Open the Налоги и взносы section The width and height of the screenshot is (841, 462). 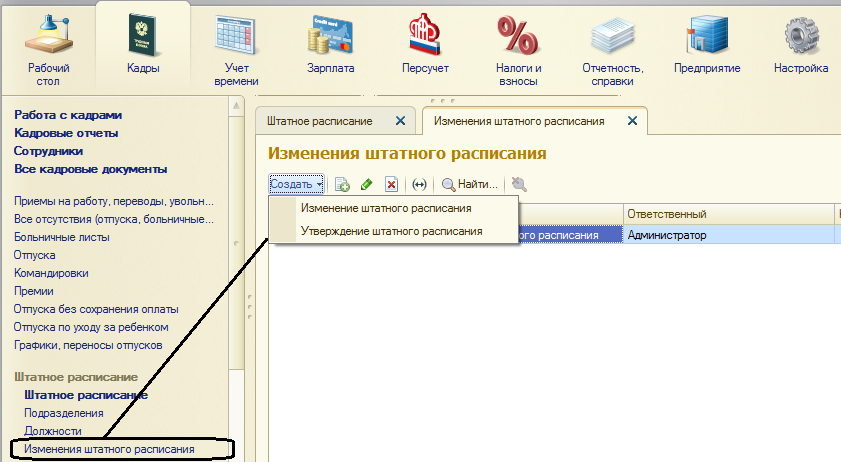pyautogui.click(x=518, y=51)
